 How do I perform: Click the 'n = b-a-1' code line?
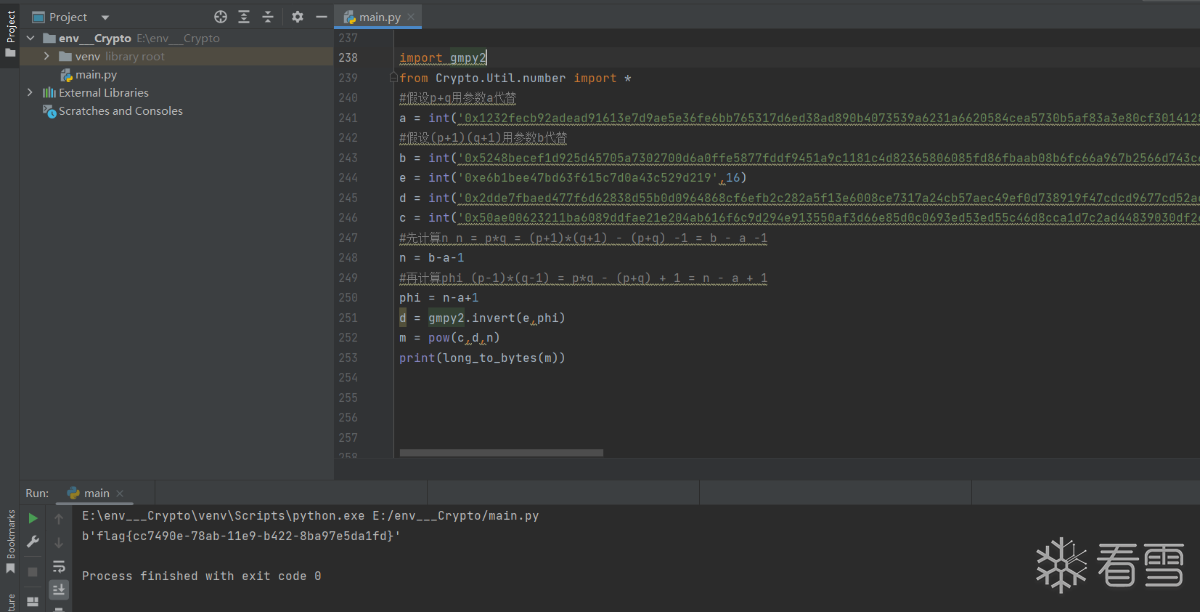[x=432, y=258]
